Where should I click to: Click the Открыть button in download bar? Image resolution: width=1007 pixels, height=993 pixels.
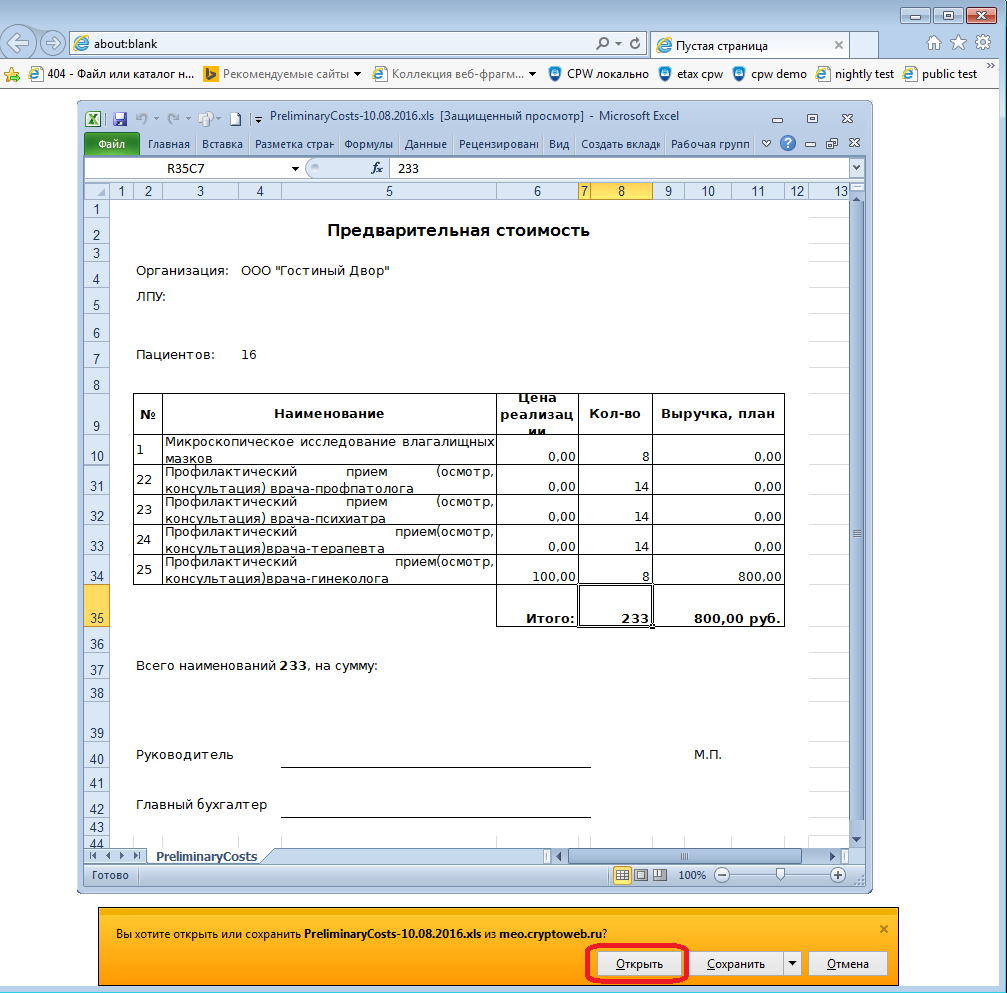(x=639, y=964)
